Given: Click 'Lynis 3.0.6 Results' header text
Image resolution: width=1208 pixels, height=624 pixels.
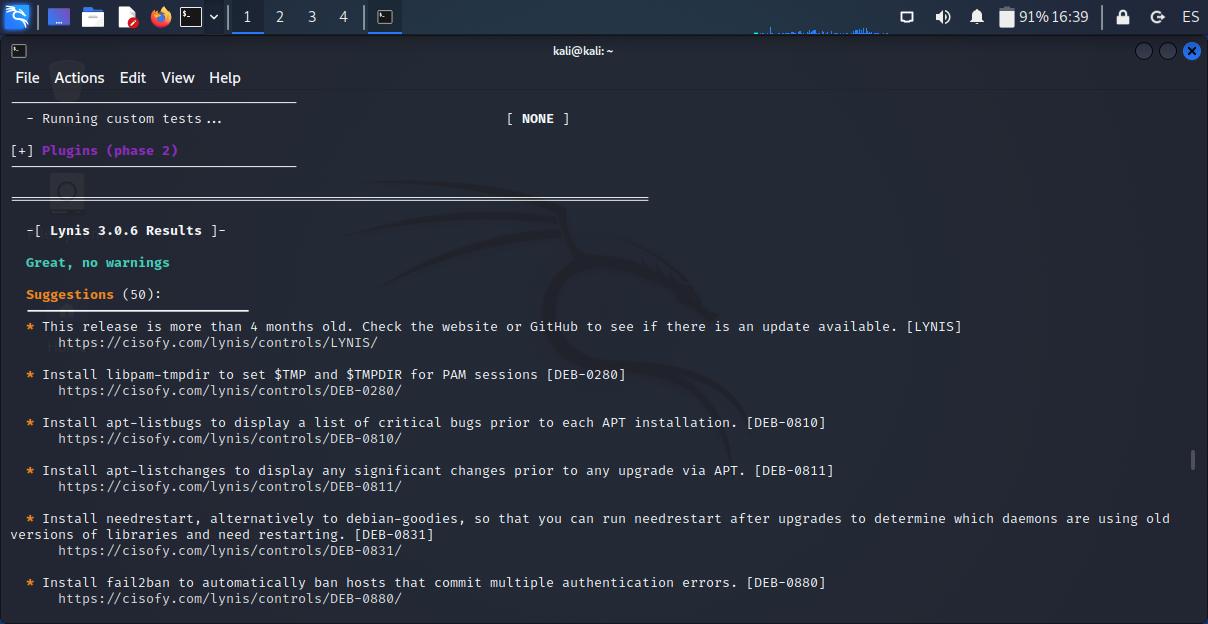Looking at the screenshot, I should (126, 231).
